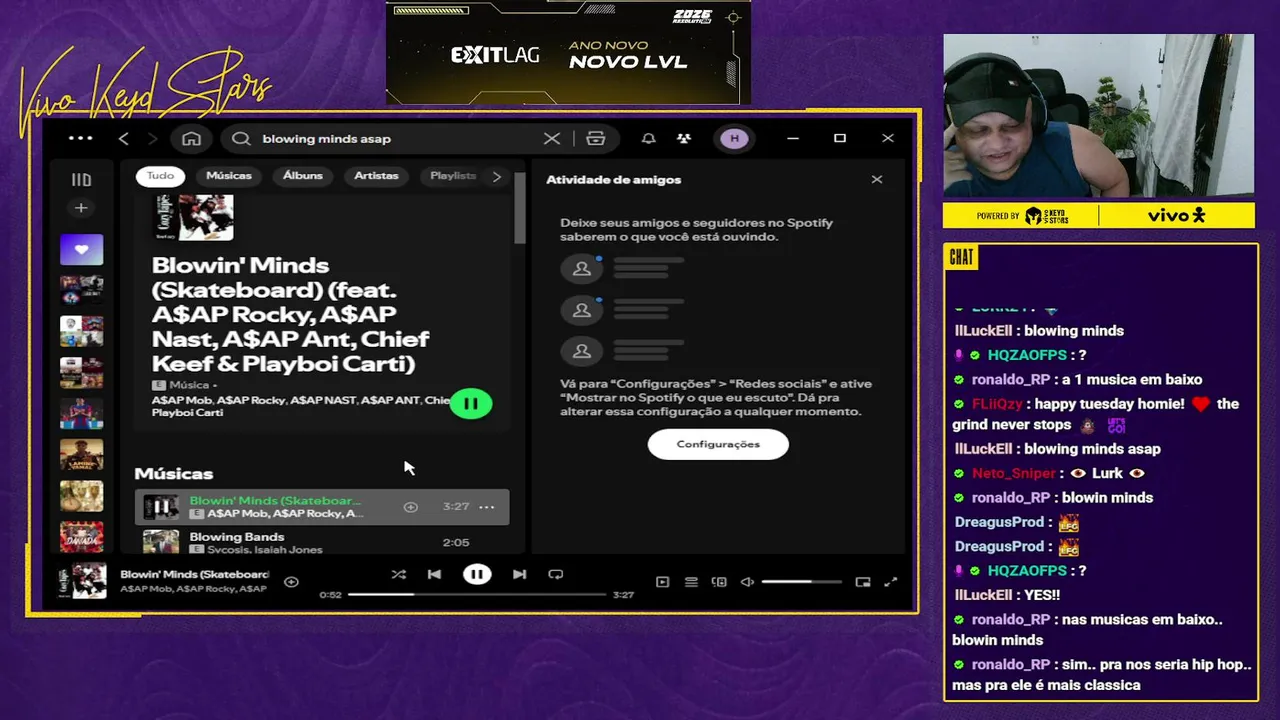Viewport: 1280px width, 720px height.
Task: Skip to the next track
Action: (519, 574)
